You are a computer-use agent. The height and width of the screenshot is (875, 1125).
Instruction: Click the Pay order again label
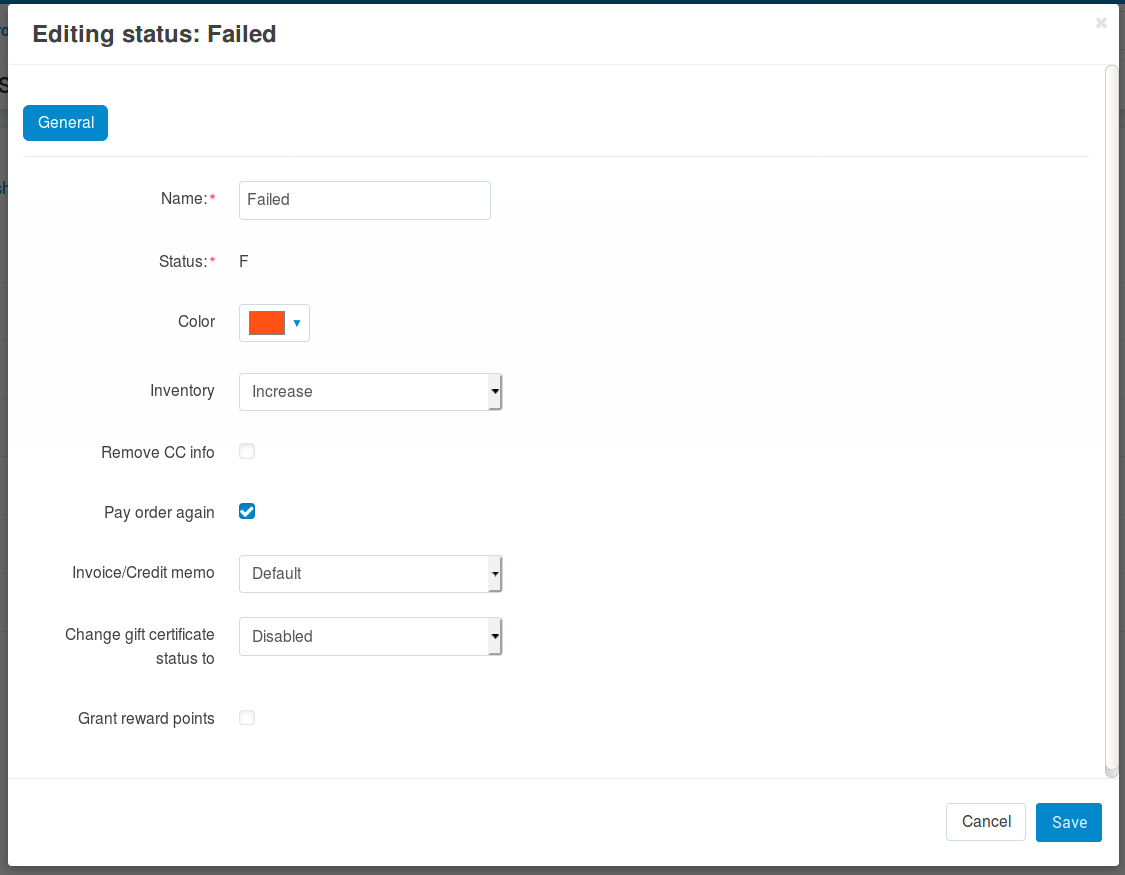click(159, 513)
